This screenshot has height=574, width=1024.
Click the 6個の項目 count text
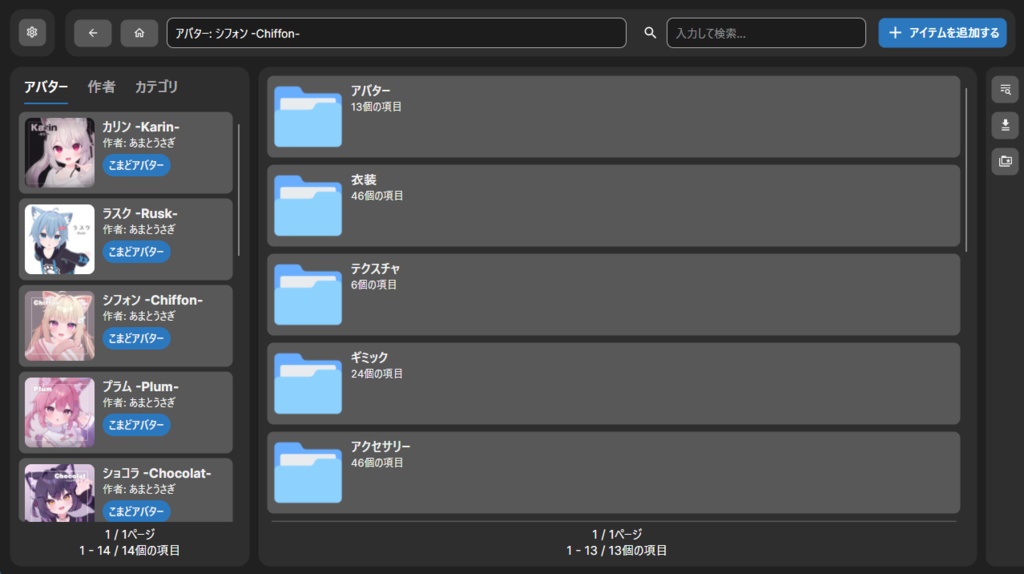coord(374,285)
